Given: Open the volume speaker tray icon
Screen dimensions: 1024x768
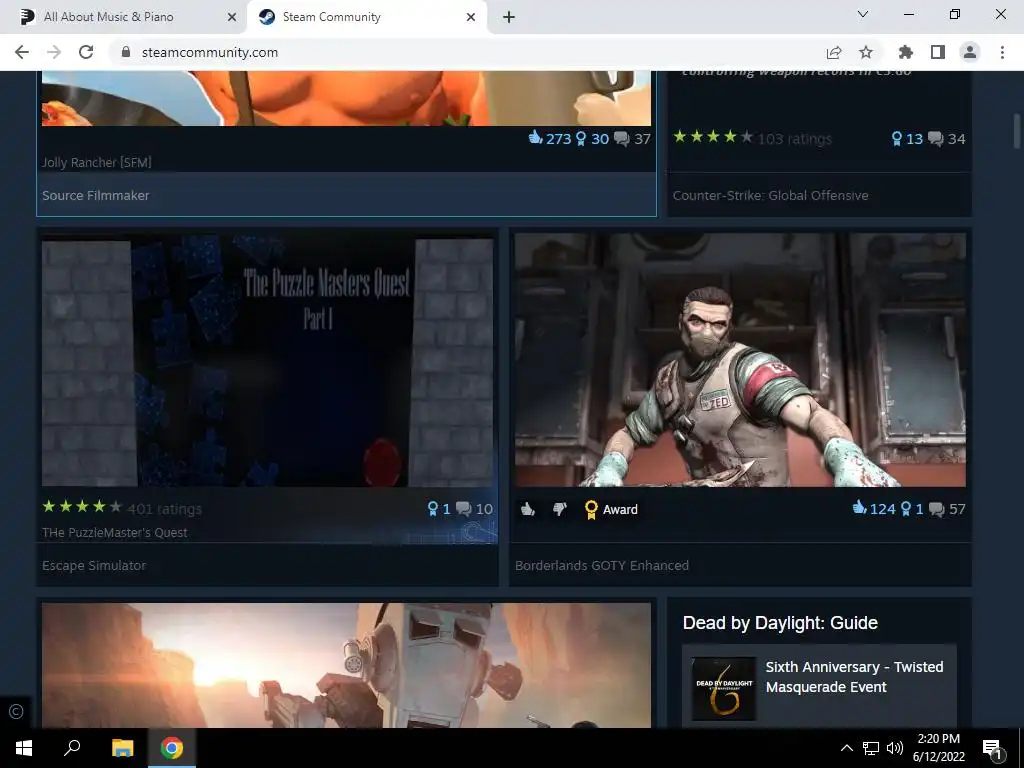Looking at the screenshot, I should 895,748.
